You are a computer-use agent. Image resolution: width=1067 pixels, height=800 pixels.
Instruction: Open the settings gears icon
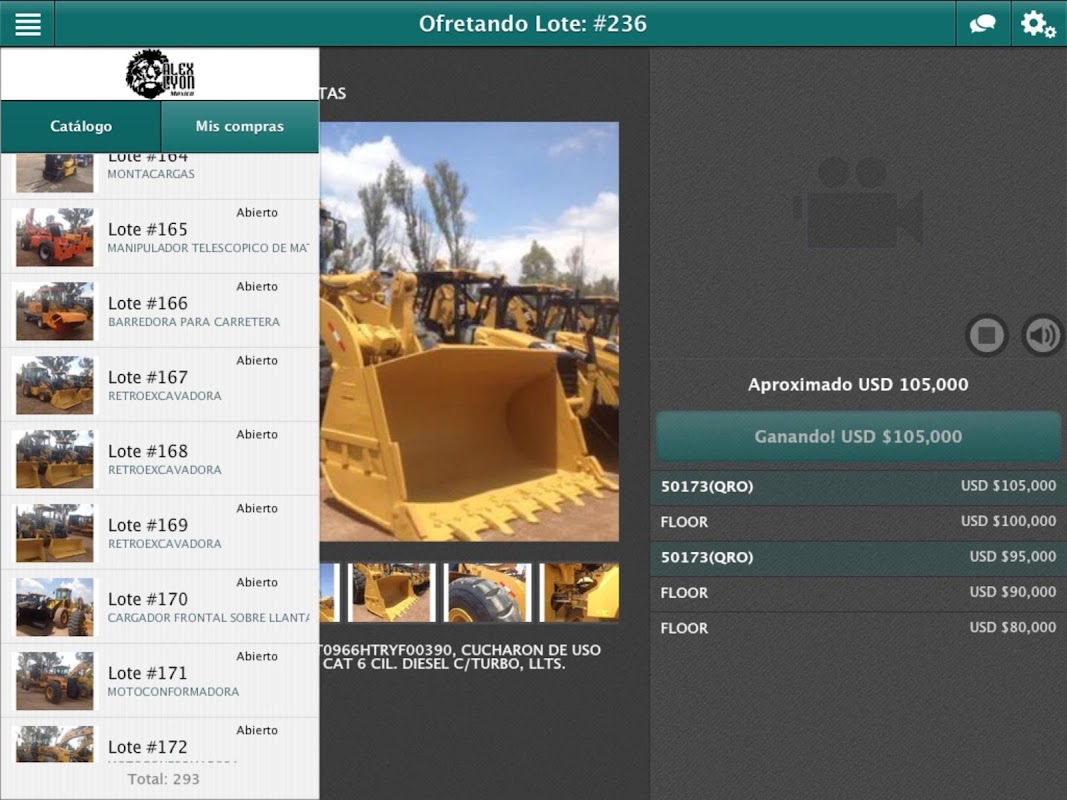point(1038,24)
